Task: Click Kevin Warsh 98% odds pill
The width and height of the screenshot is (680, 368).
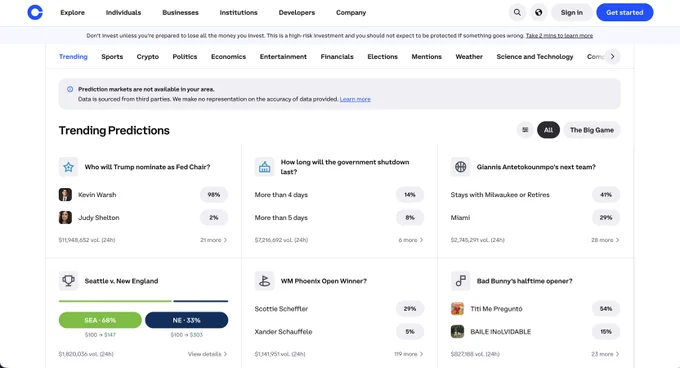Action: [x=214, y=195]
